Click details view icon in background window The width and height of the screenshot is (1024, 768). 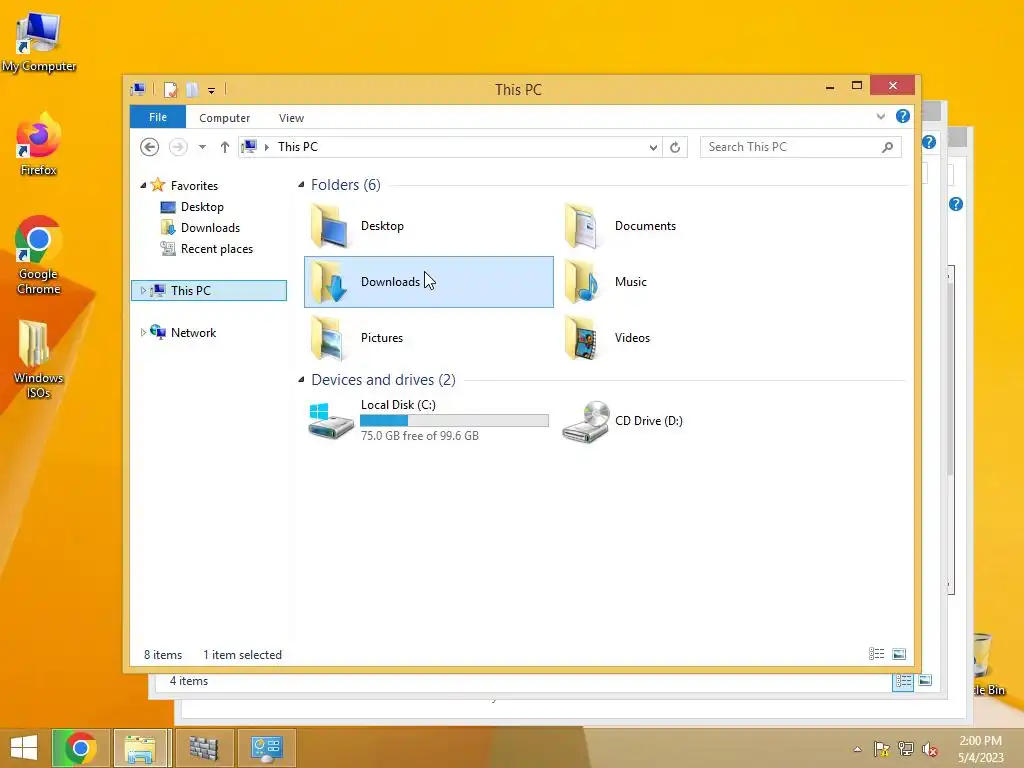pos(903,681)
